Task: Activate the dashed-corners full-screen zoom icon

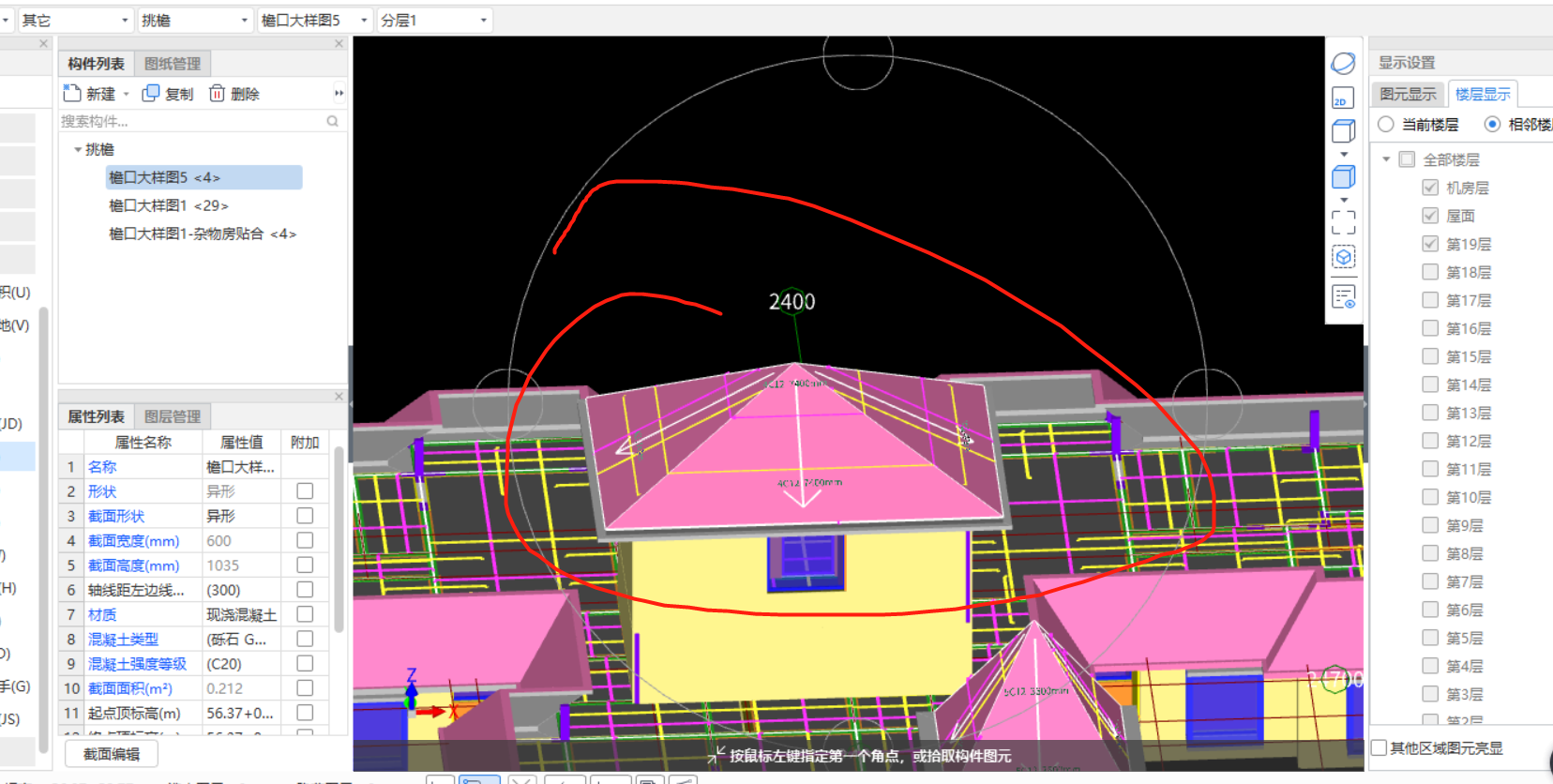Action: pos(1343,221)
